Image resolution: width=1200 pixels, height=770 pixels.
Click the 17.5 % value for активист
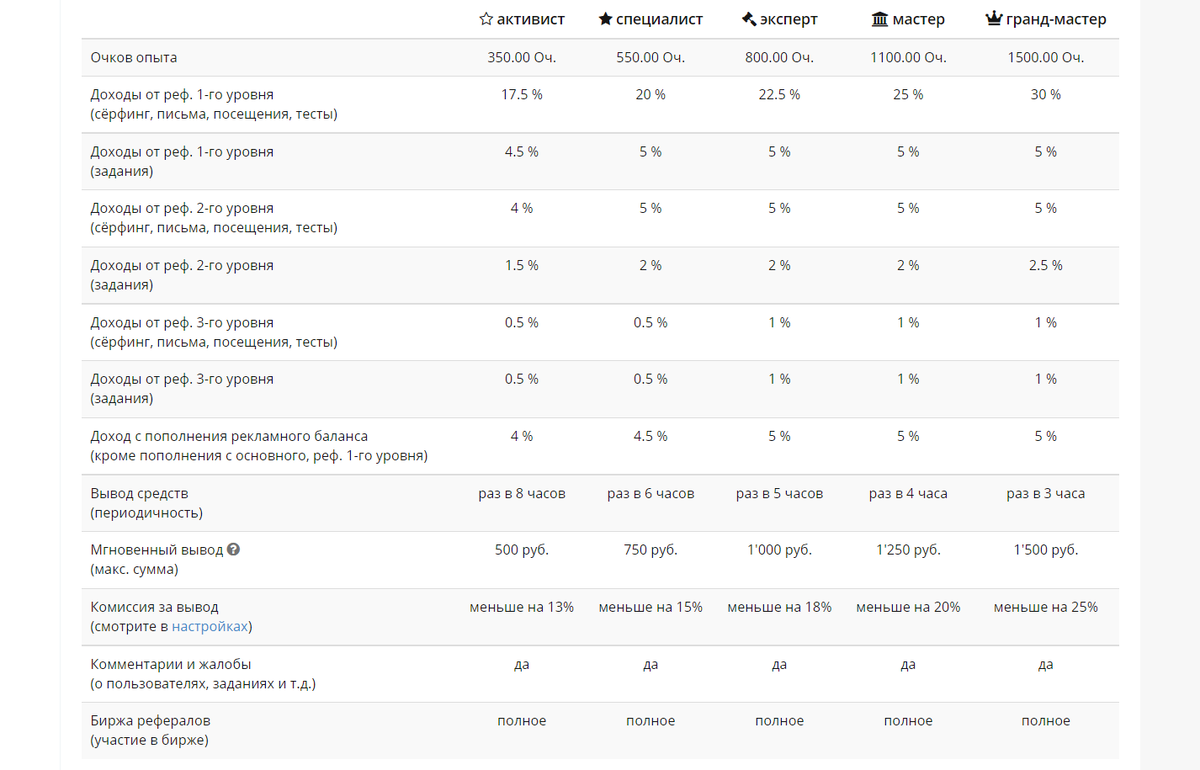tap(522, 94)
